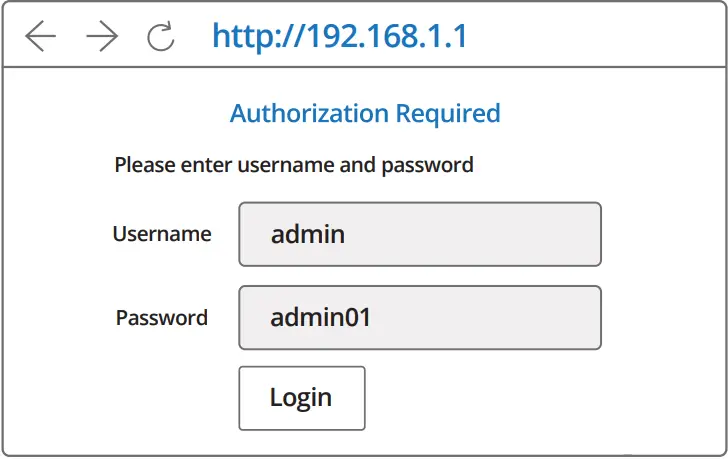Click the http://192.168.1.1 URL text

click(x=339, y=37)
